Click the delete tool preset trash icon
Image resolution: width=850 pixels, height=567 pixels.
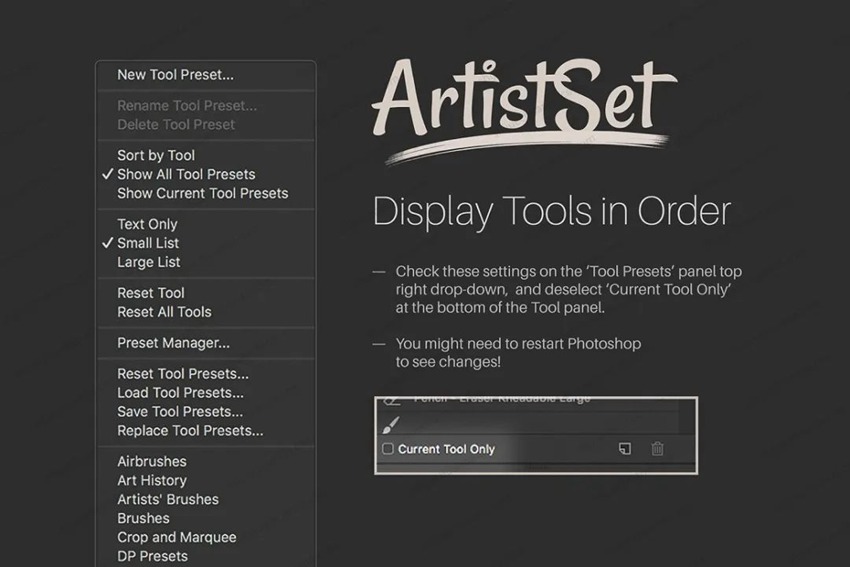coord(657,449)
